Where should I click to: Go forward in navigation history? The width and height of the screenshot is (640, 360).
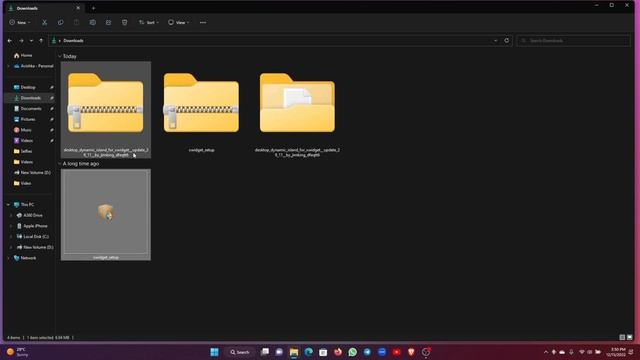(x=21, y=41)
